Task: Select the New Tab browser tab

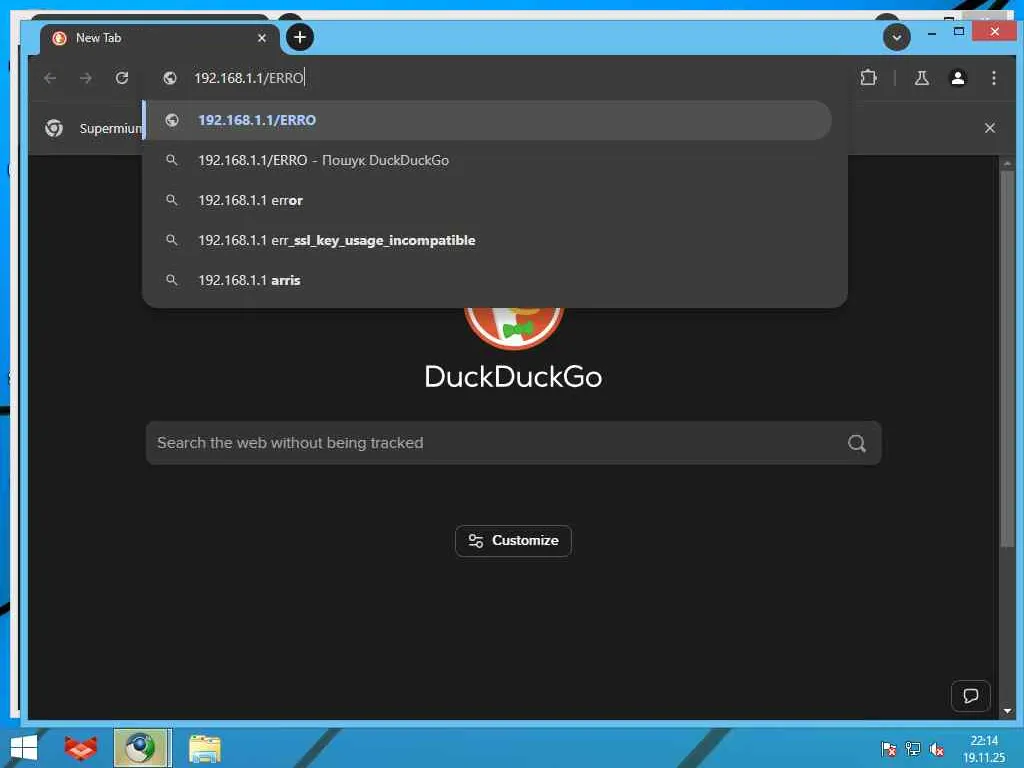Action: [x=160, y=38]
